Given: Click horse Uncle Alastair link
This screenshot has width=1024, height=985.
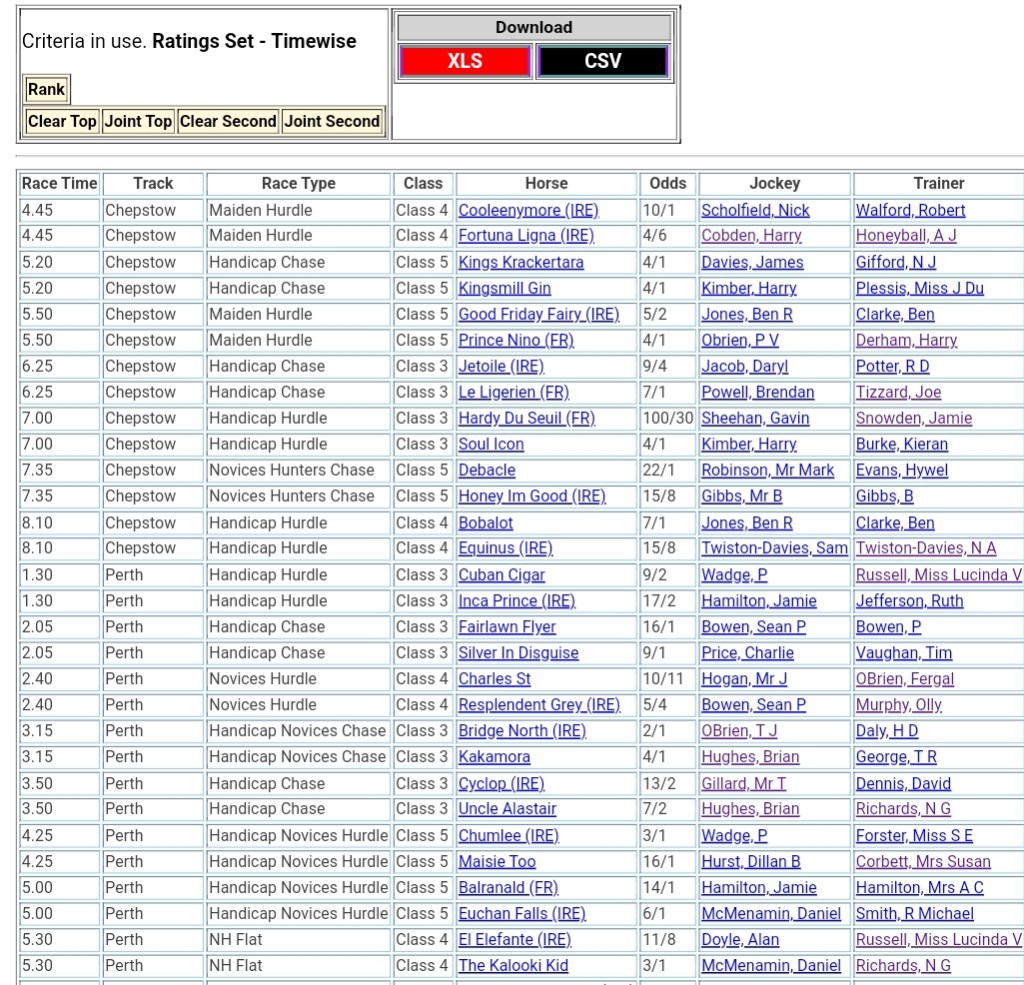Looking at the screenshot, I should [x=507, y=809].
